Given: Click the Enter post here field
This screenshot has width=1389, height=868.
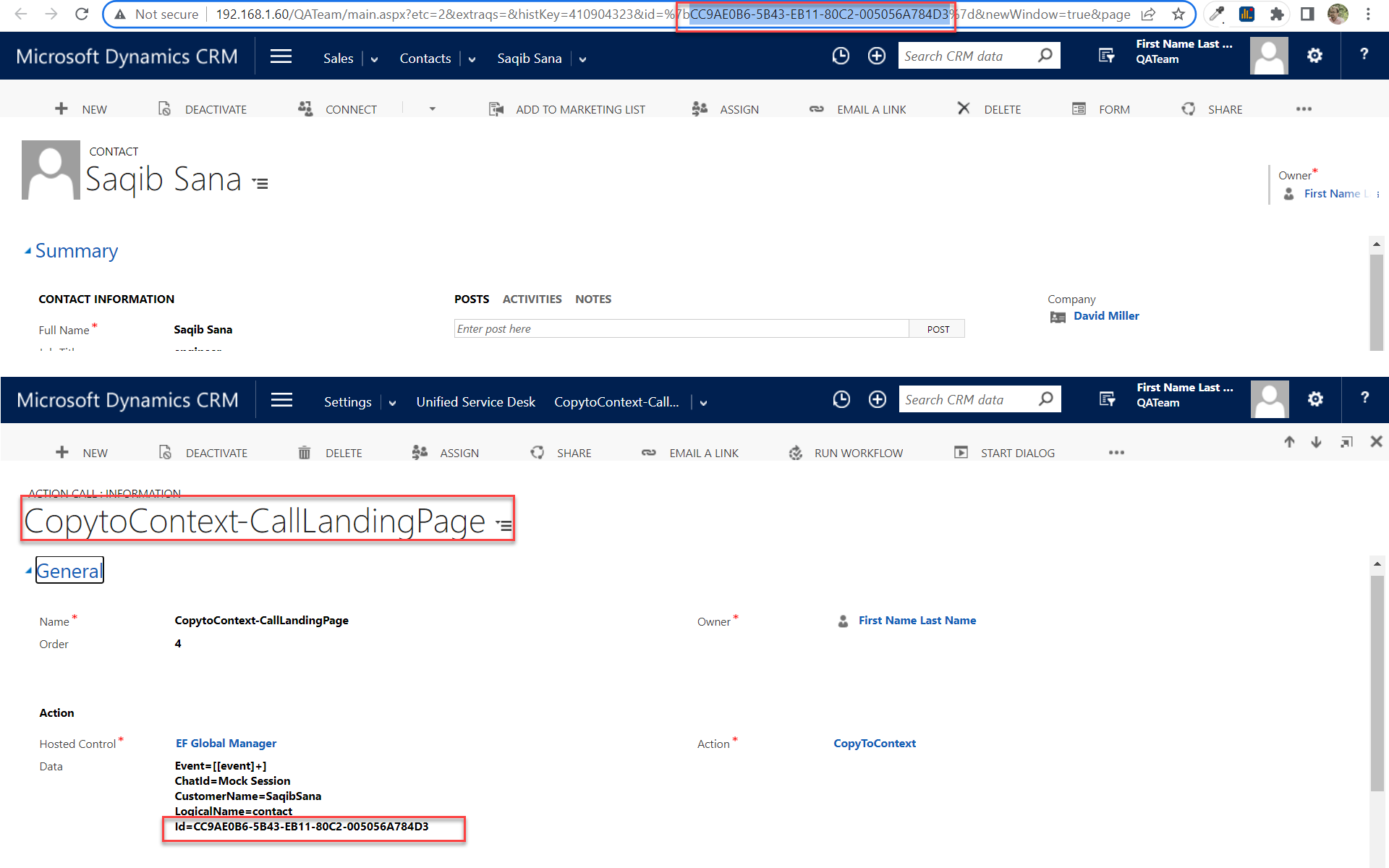Looking at the screenshot, I should tap(680, 329).
